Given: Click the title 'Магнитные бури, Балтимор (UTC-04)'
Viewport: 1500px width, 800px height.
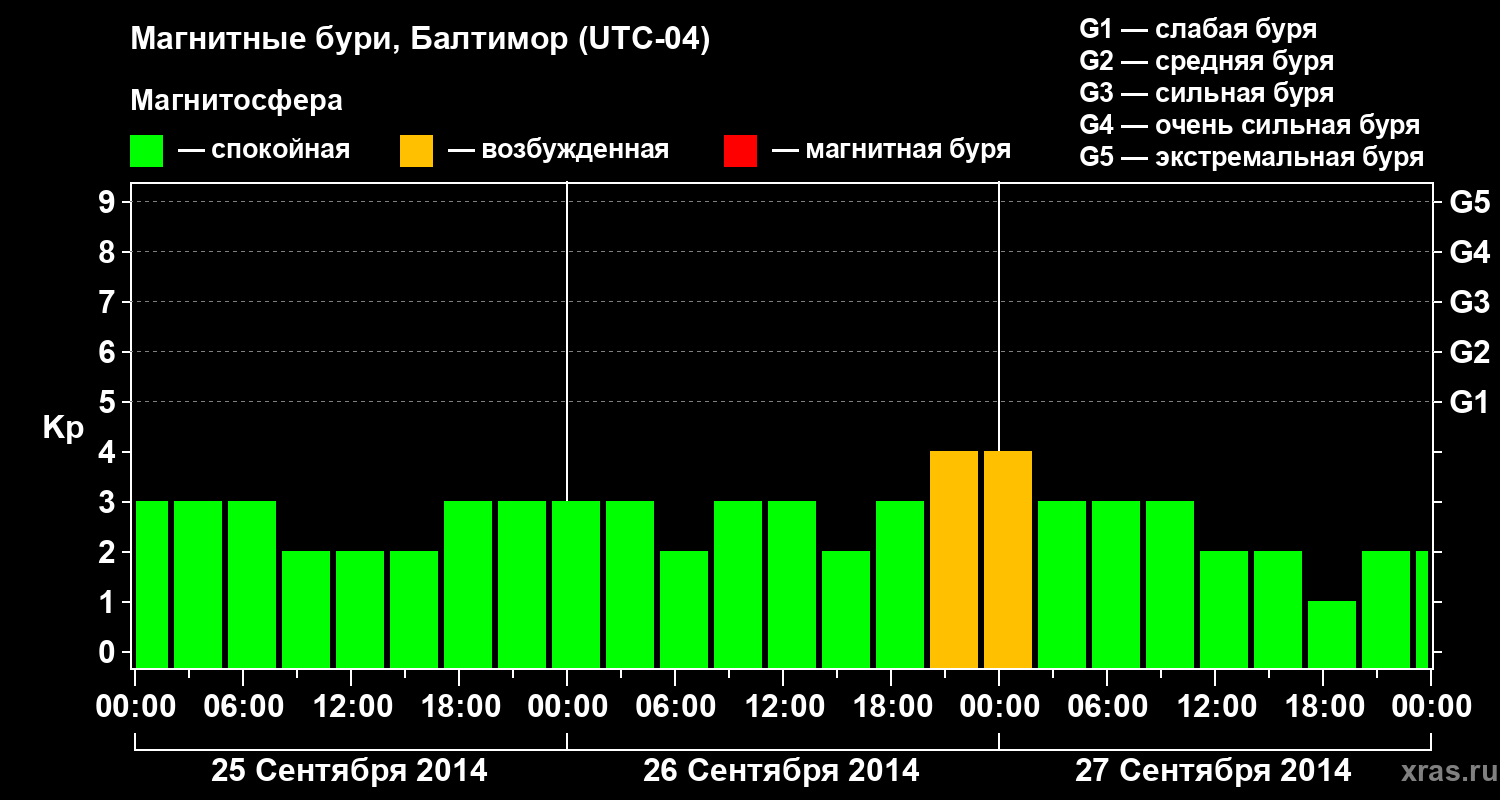Looking at the screenshot, I should click(x=420, y=40).
